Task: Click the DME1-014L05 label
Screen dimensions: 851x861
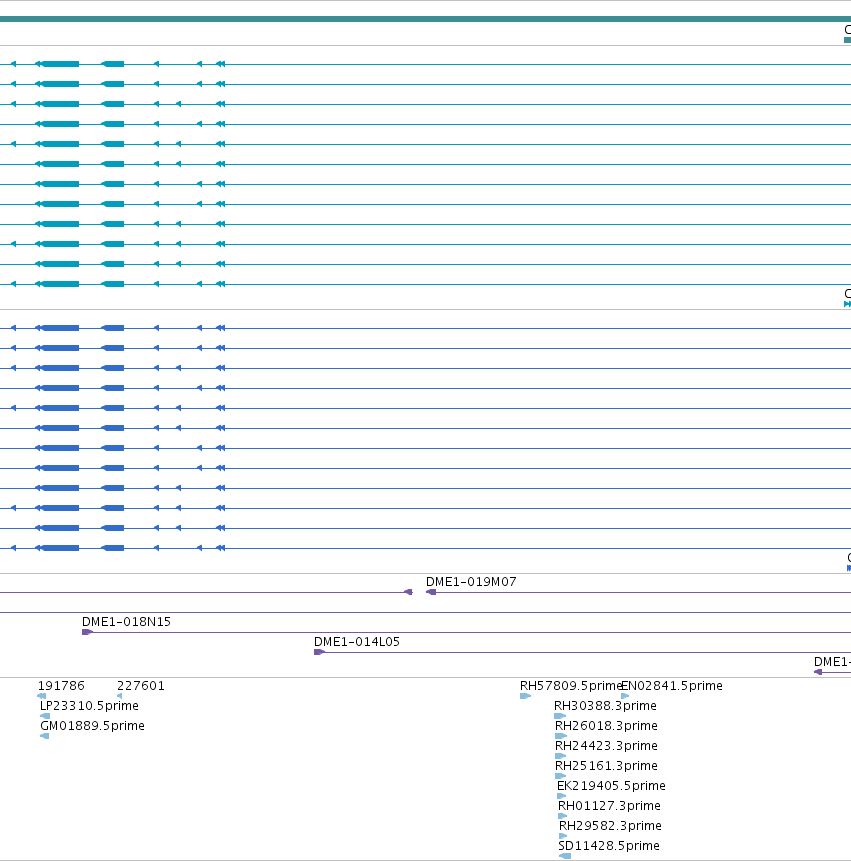Action: 357,641
